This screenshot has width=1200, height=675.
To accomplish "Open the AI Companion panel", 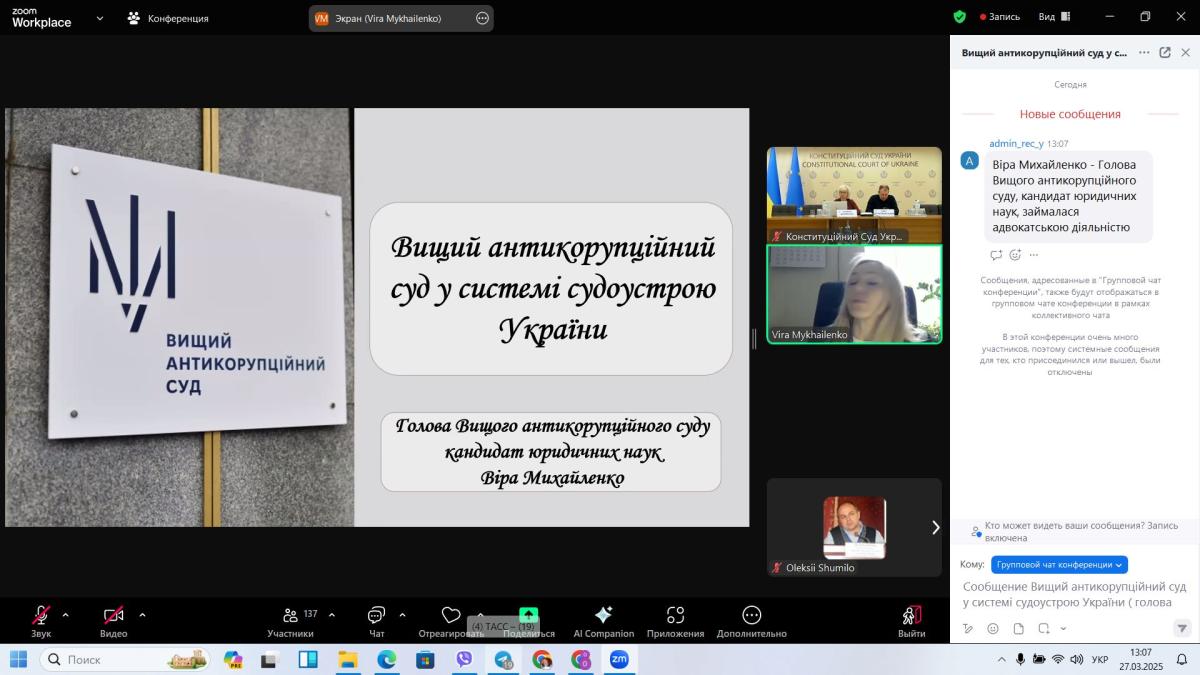I will (x=603, y=620).
